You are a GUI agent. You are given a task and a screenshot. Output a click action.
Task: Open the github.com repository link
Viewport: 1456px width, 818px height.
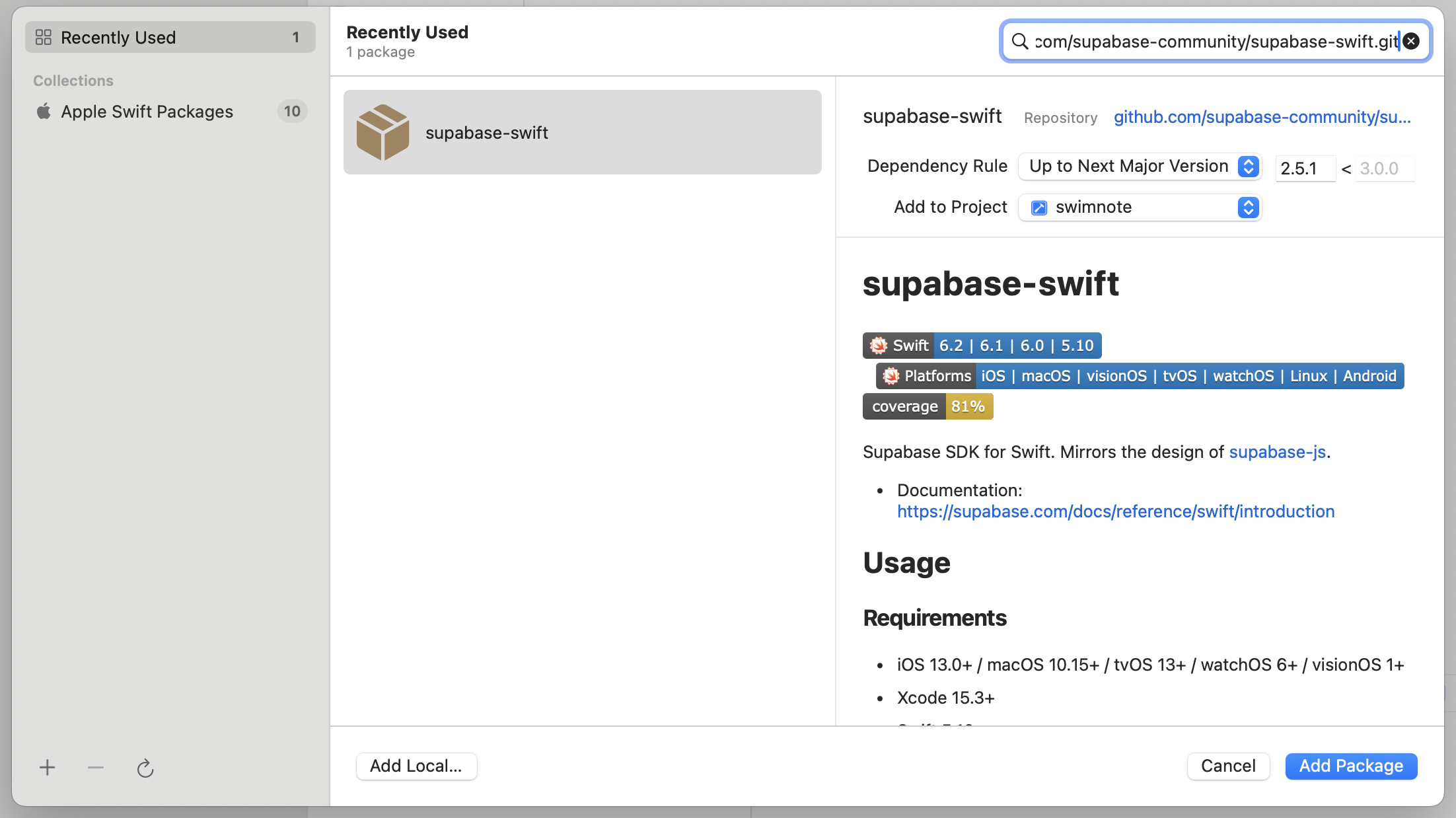[x=1262, y=118]
